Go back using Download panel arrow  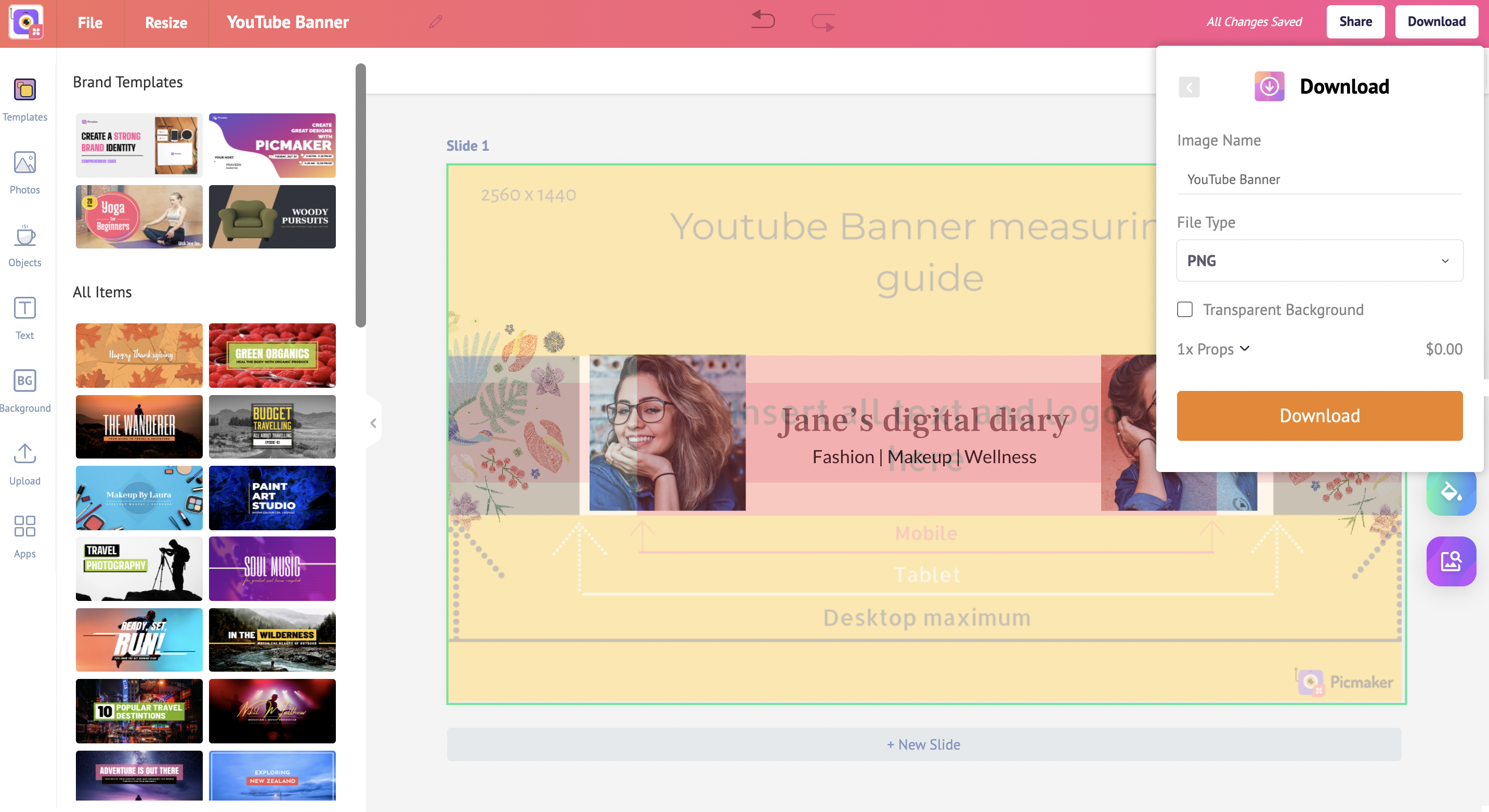point(1189,87)
